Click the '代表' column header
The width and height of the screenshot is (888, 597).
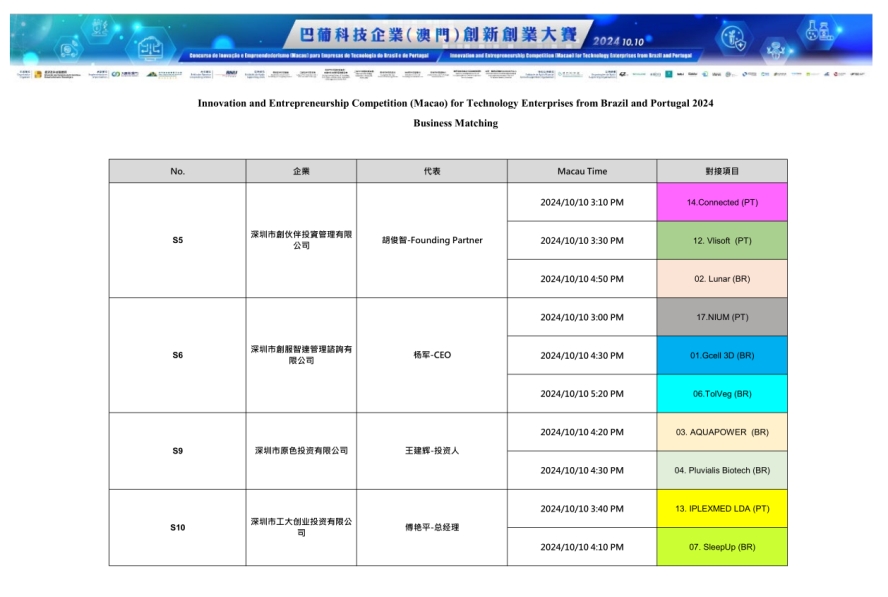coord(432,171)
